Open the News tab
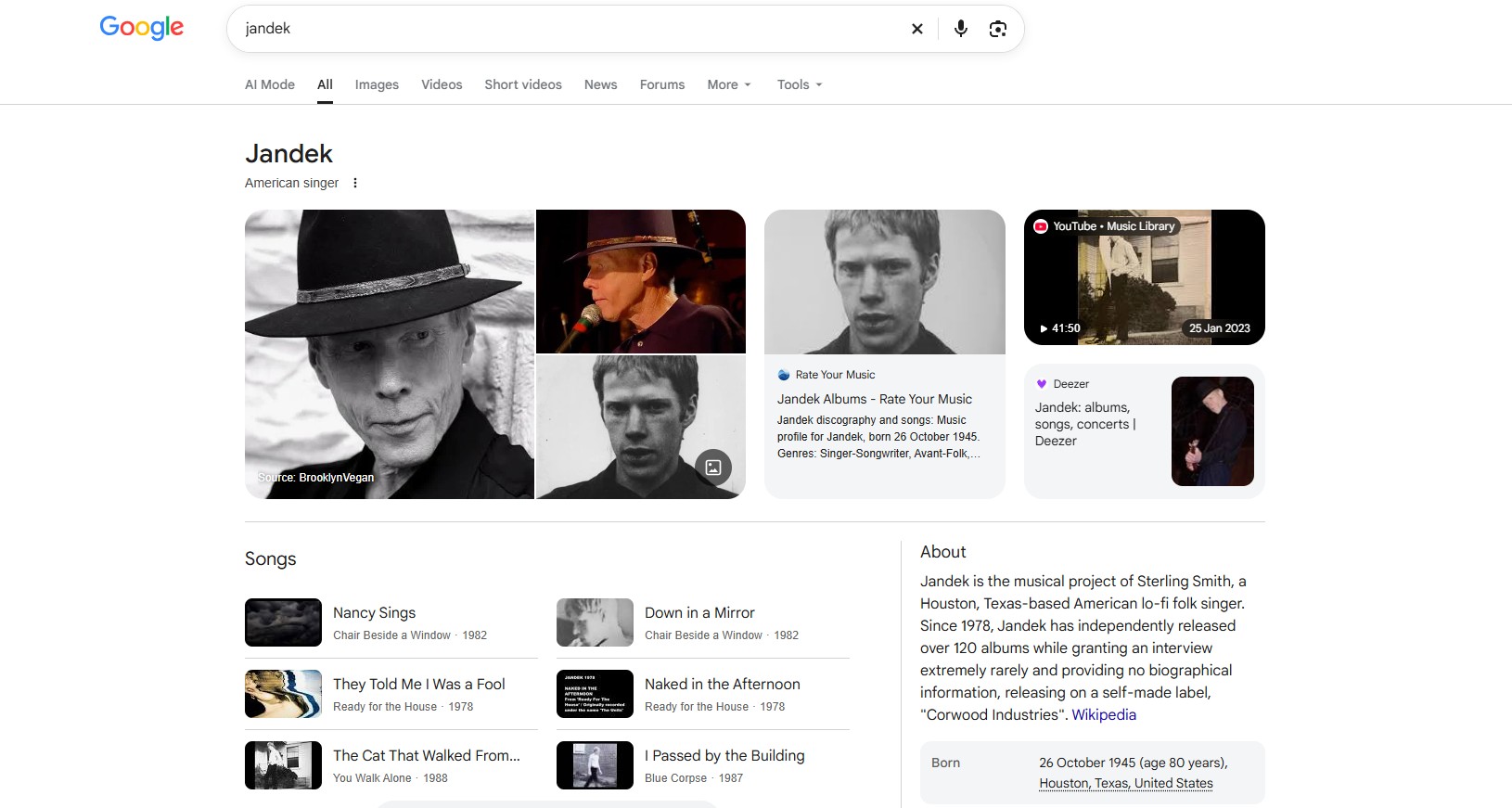The width and height of the screenshot is (1512, 808). 600,84
